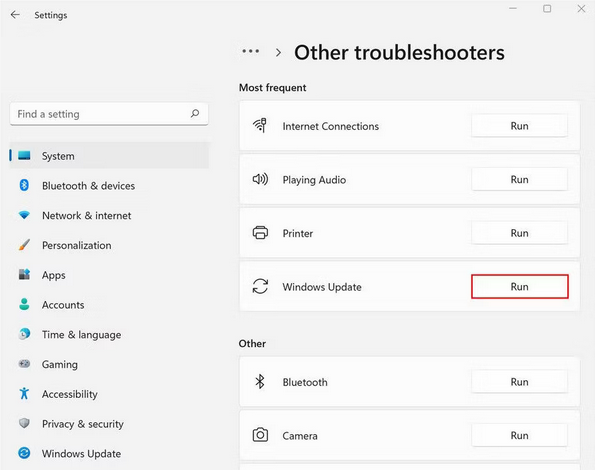
Task: Click the Internet Connections label
Action: [331, 126]
